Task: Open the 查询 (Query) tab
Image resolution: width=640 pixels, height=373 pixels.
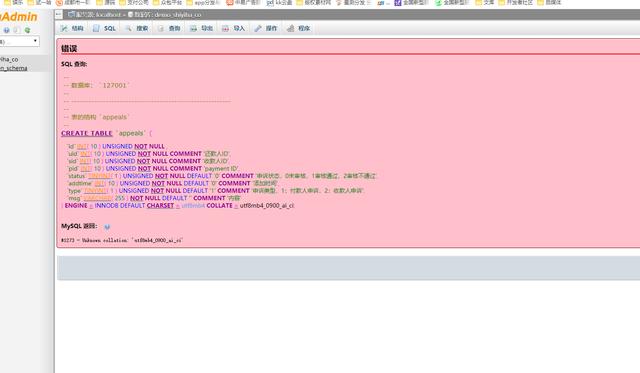Action: coord(169,29)
